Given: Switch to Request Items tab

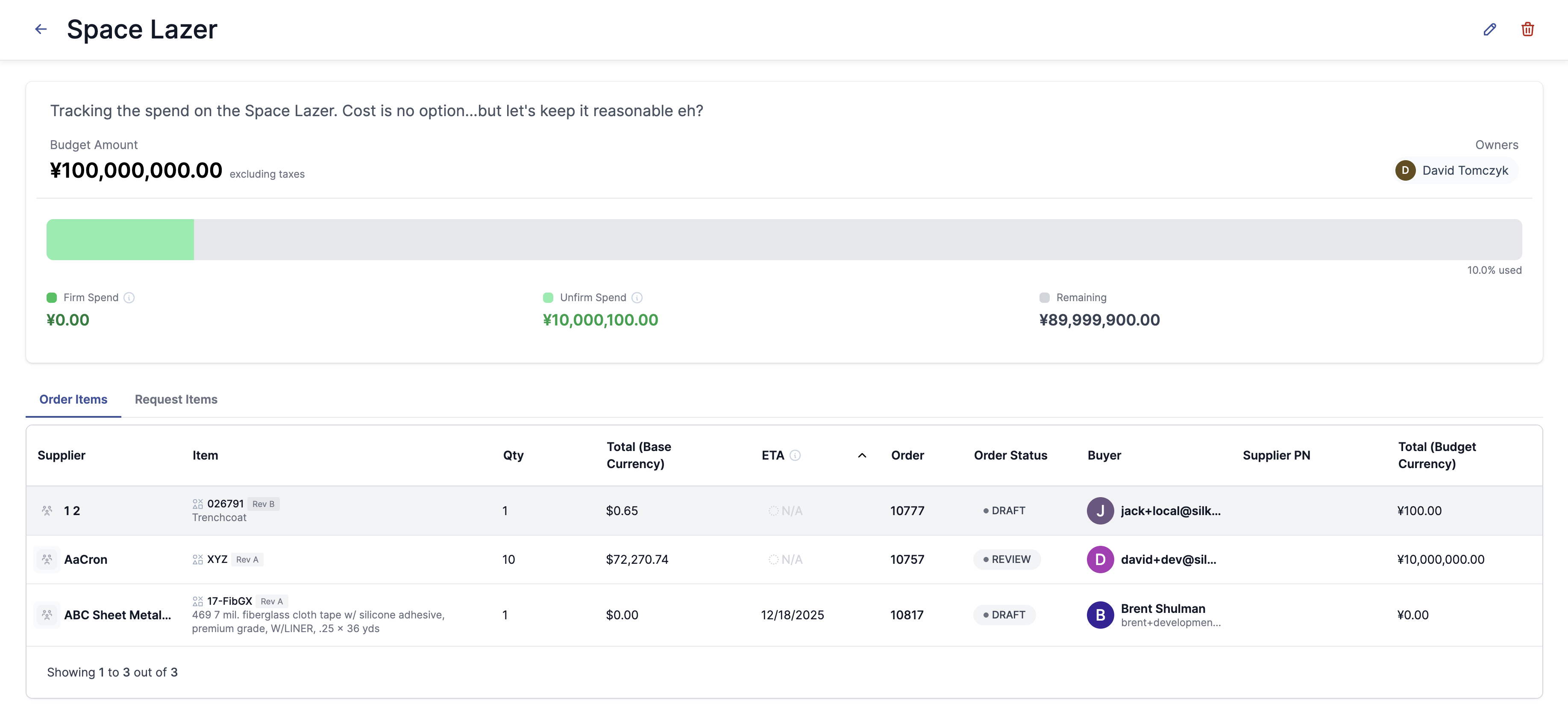Looking at the screenshot, I should [176, 399].
